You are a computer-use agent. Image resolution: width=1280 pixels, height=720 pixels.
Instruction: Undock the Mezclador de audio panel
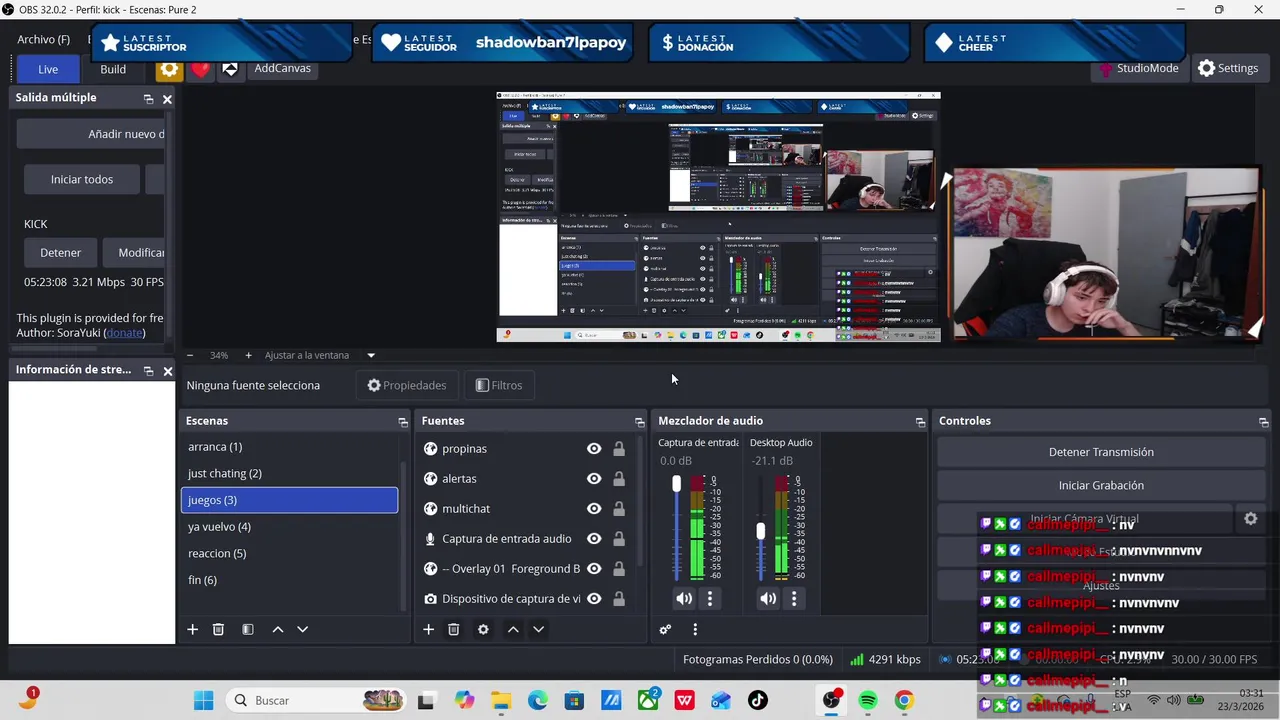(921, 422)
